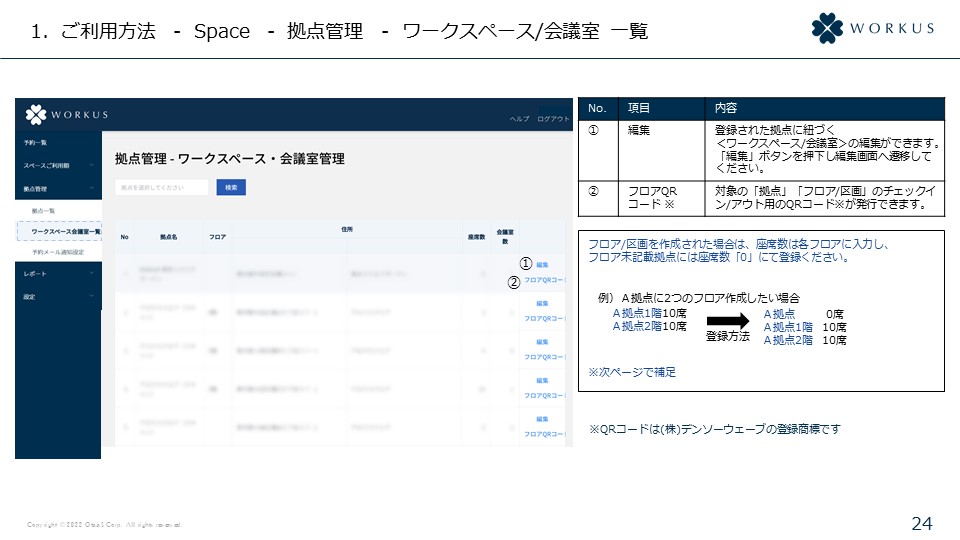Click フロアQRコード link in third table row
Screen dimensions: 960x540
[x=544, y=357]
